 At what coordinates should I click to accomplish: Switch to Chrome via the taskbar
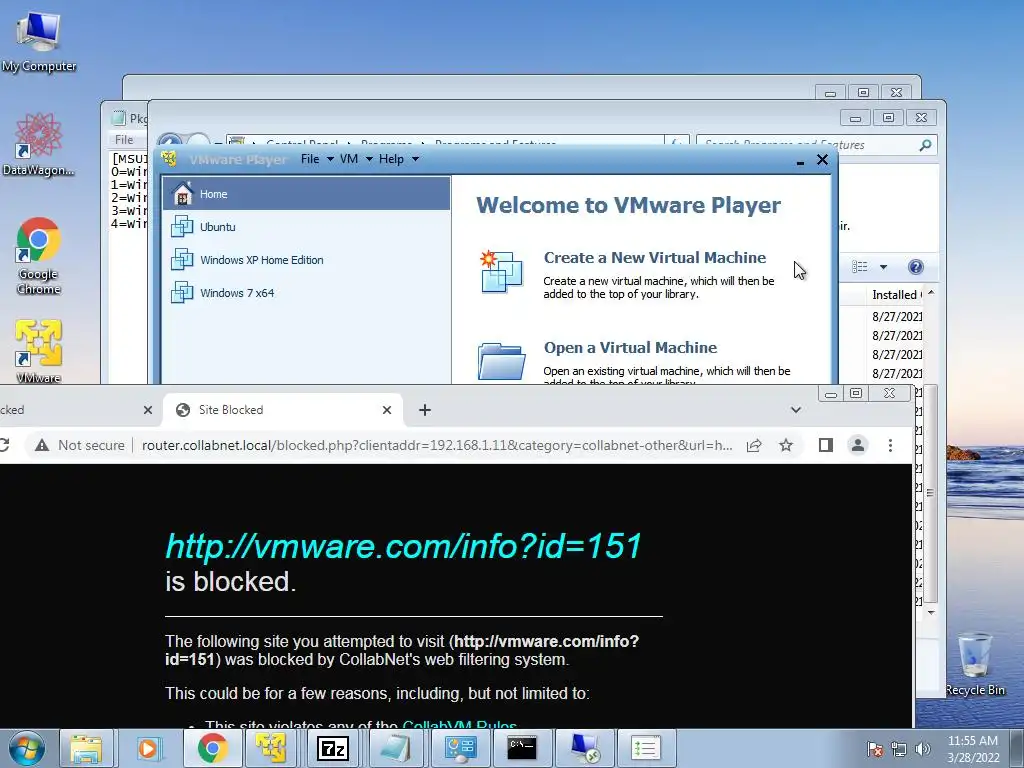coord(212,748)
